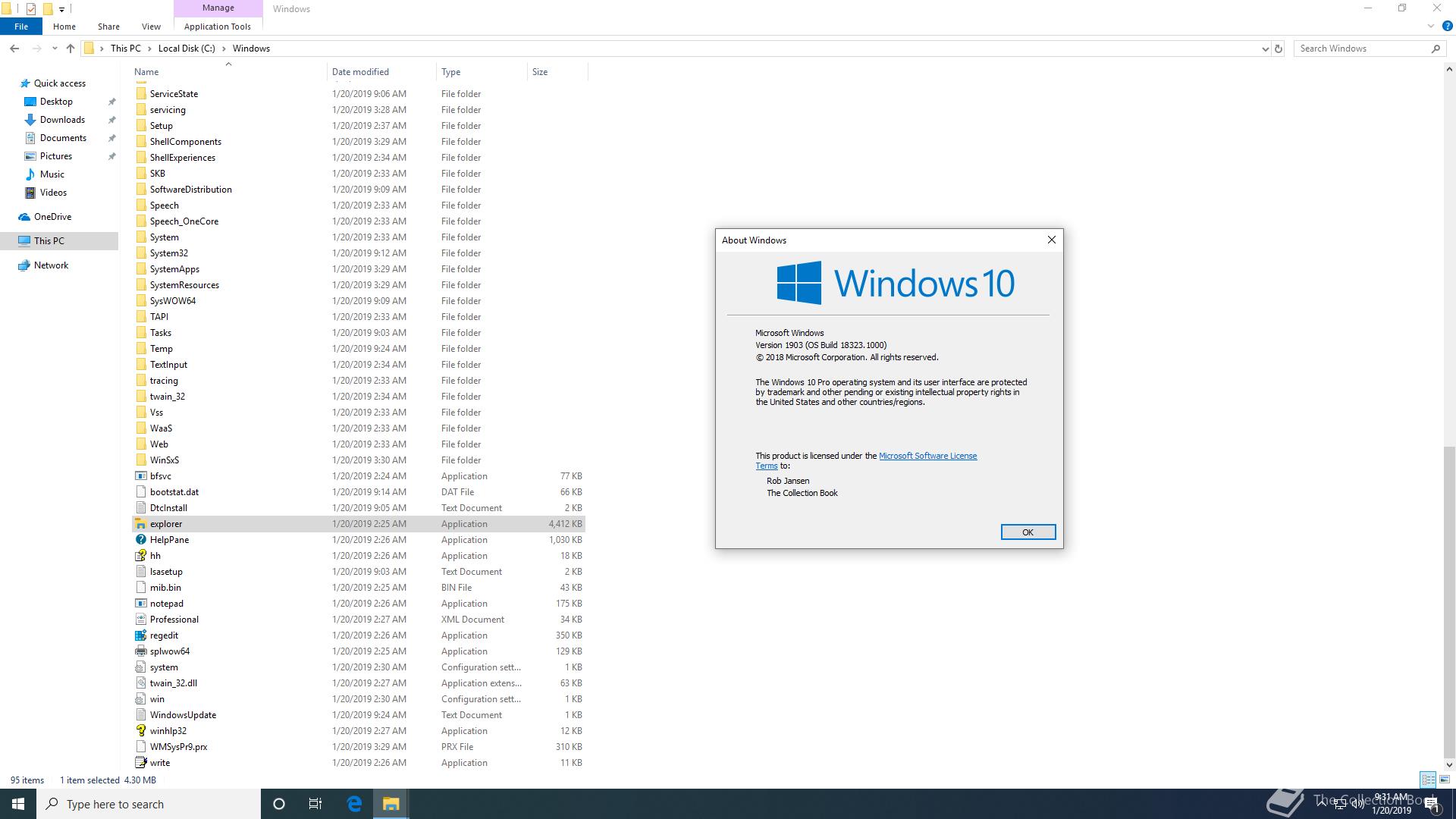
Task: Click the Downloads arrow icon in sidebar
Action: tap(30, 120)
